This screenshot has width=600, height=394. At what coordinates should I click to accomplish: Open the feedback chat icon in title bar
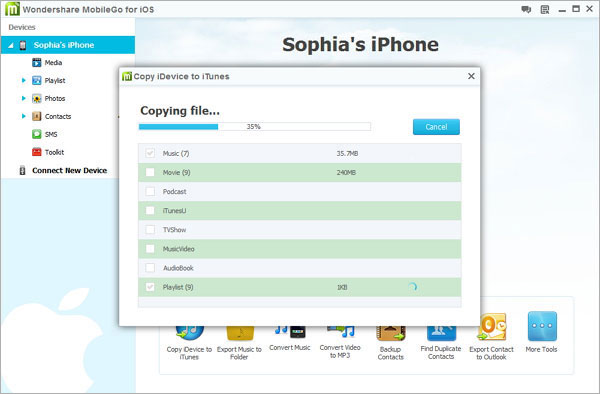(526, 9)
